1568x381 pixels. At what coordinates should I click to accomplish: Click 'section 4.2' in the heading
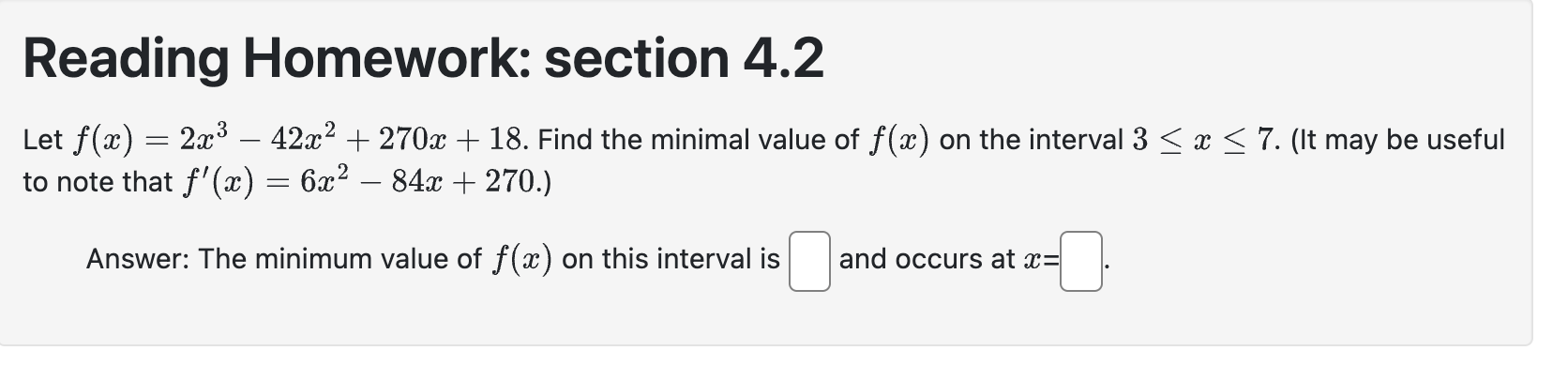684,58
